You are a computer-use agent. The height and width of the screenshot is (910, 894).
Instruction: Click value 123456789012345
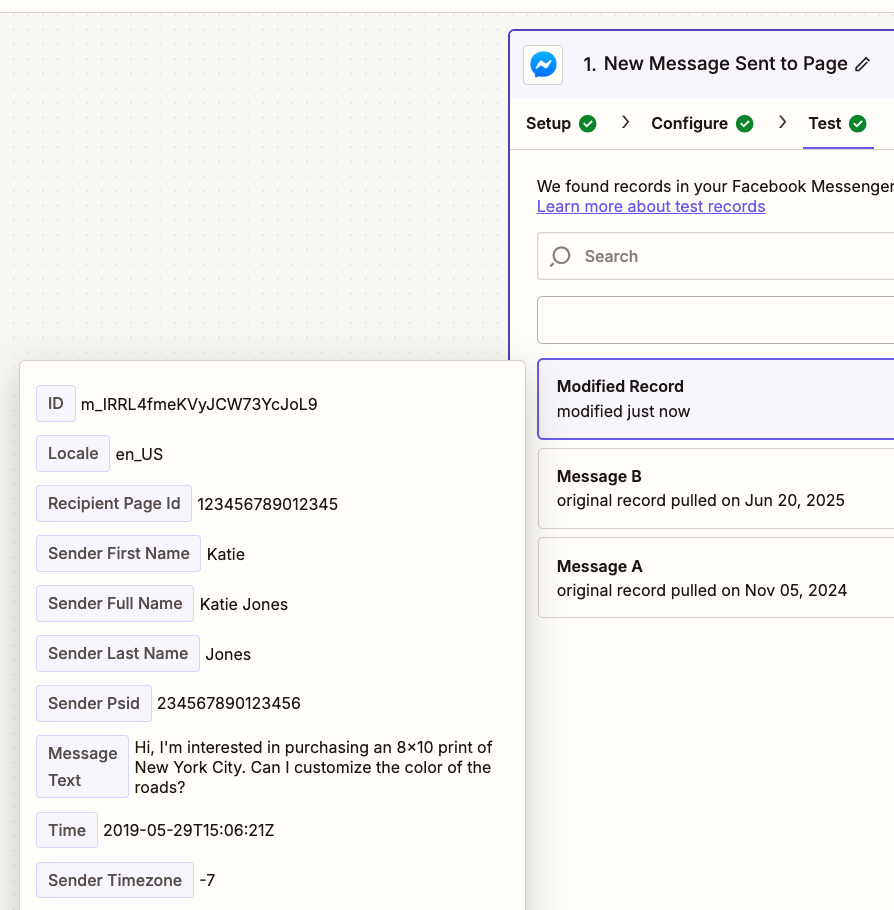[267, 504]
